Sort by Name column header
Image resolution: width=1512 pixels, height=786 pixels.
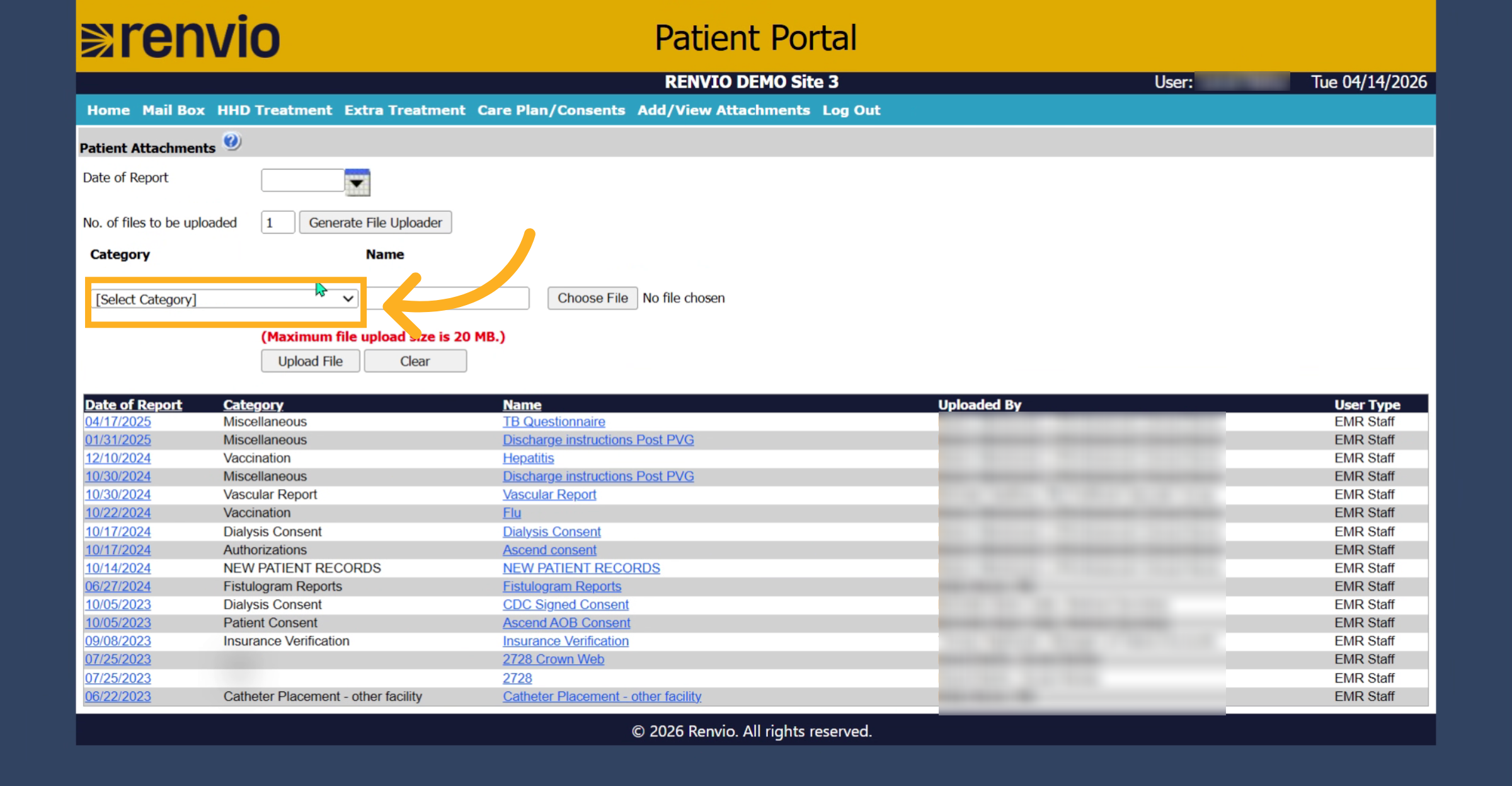(x=522, y=405)
